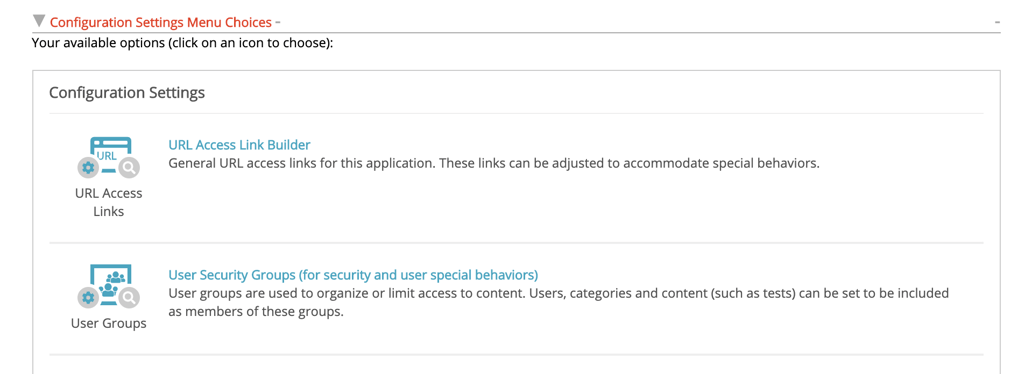Click the 'User groups are used to organize' description
This screenshot has height=374, width=1032.
coord(559,302)
